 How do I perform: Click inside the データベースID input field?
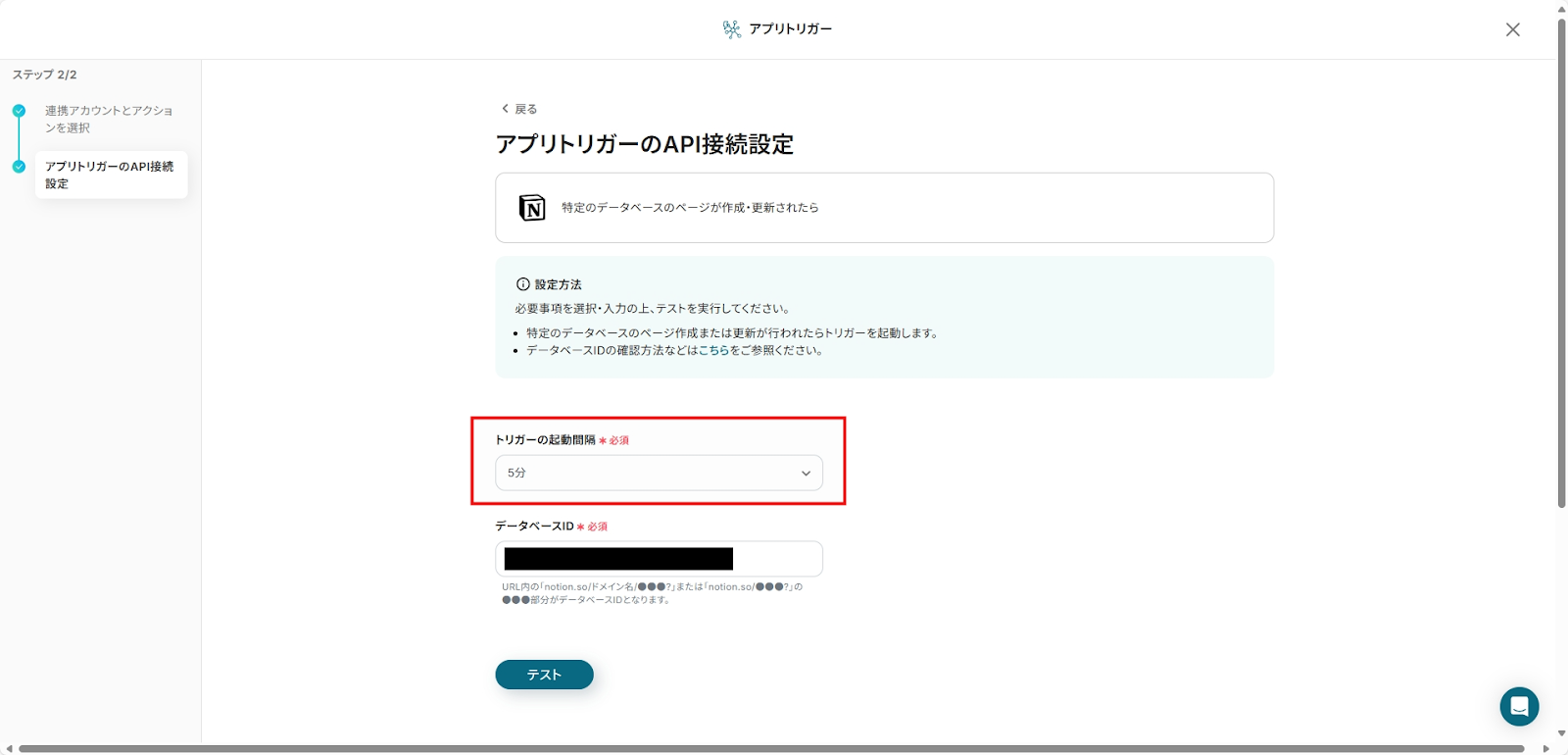point(659,559)
